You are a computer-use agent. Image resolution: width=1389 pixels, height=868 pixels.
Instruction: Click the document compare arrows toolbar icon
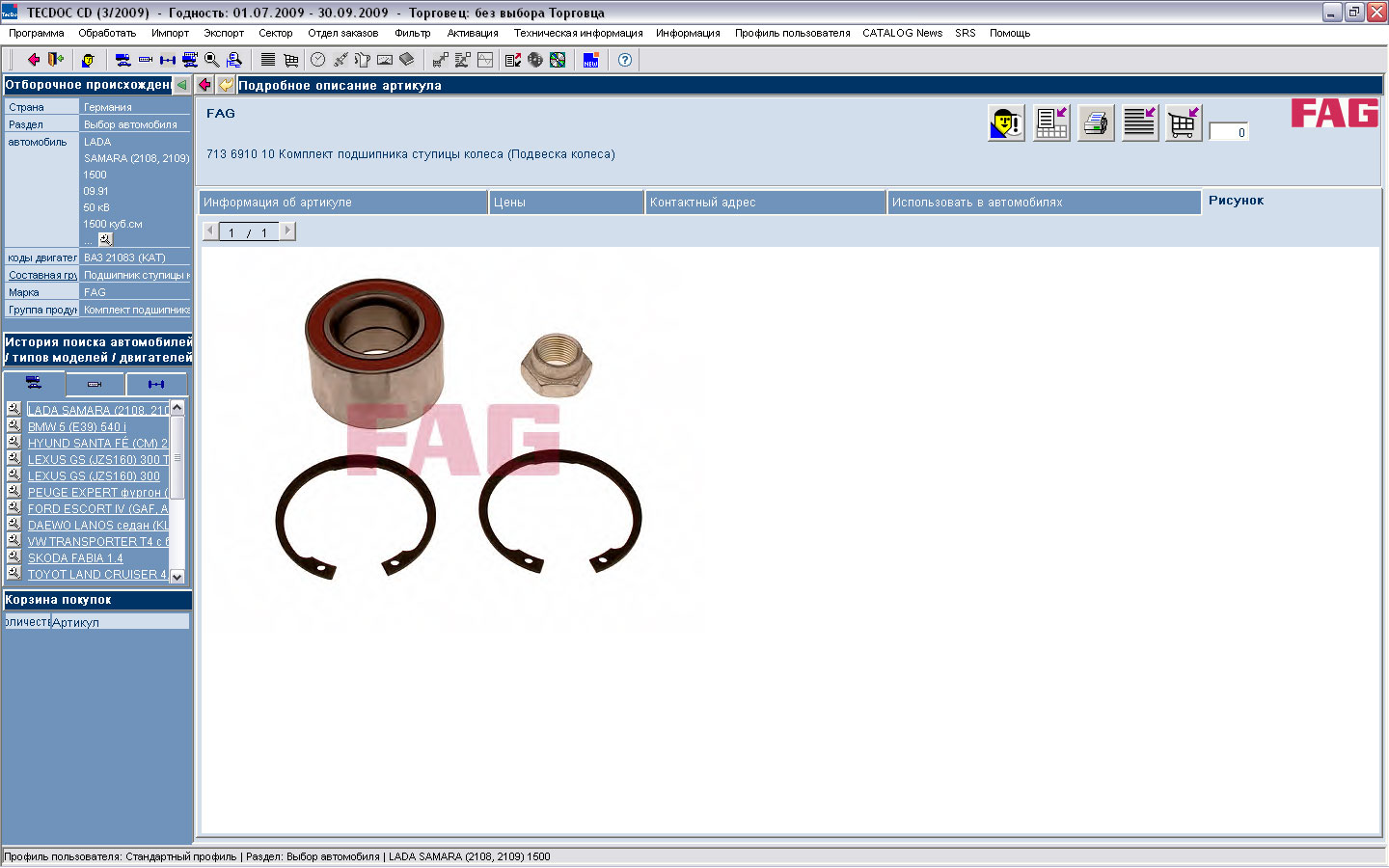coord(513,60)
